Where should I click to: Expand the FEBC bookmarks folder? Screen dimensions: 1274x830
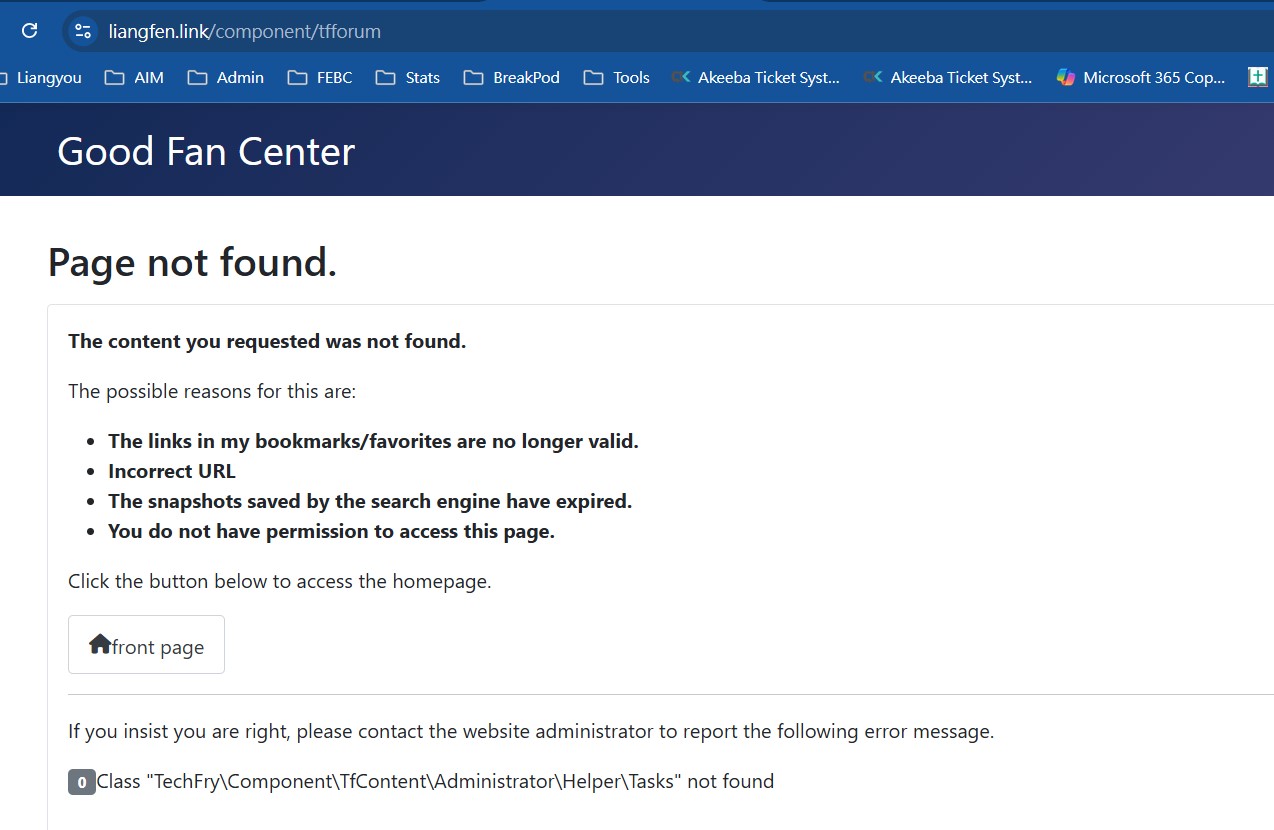(320, 77)
